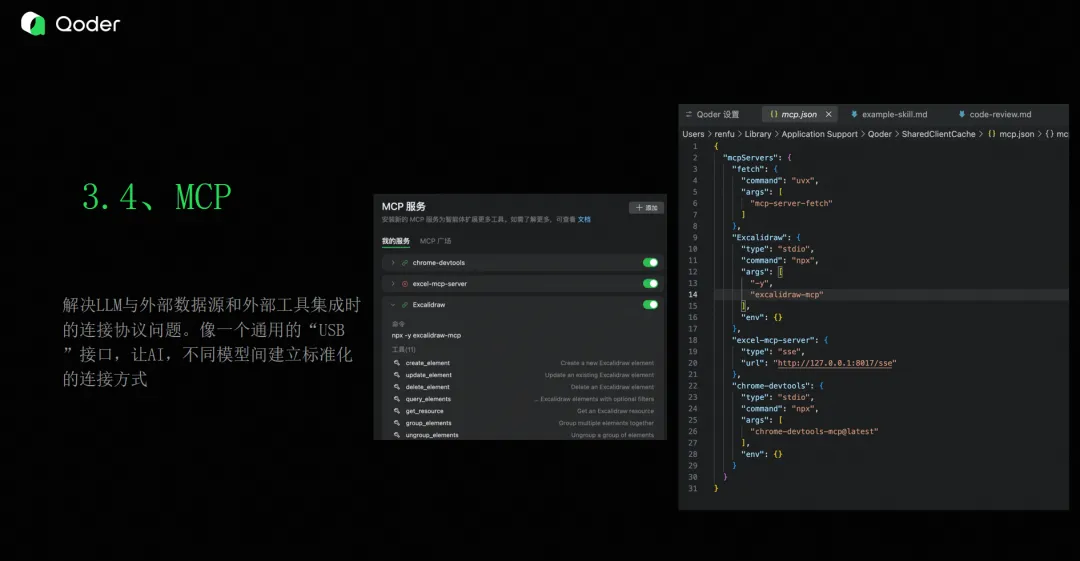1080x561 pixels.
Task: Click the delete_element tool icon
Action: tap(397, 387)
